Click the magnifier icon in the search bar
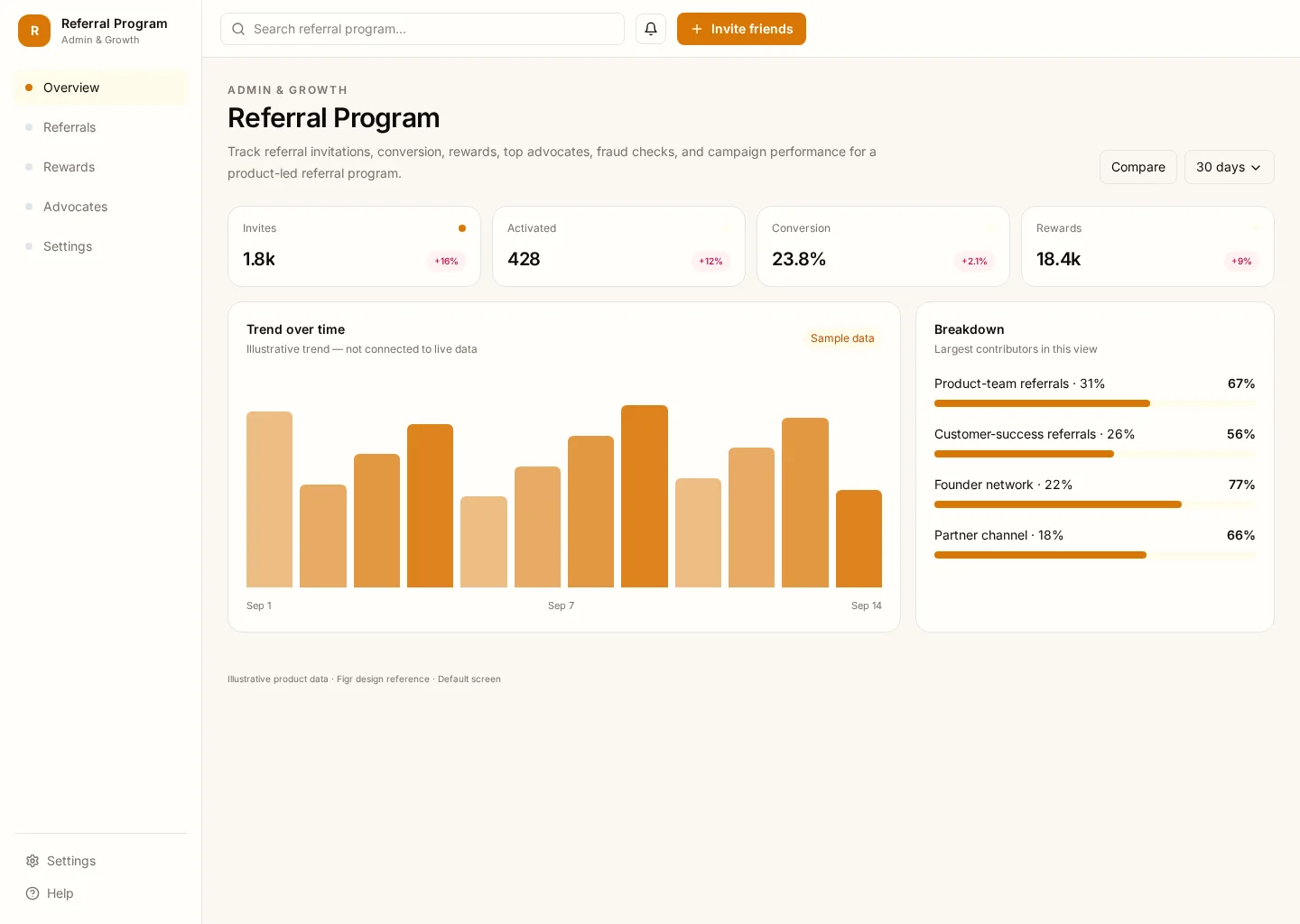 (x=238, y=29)
